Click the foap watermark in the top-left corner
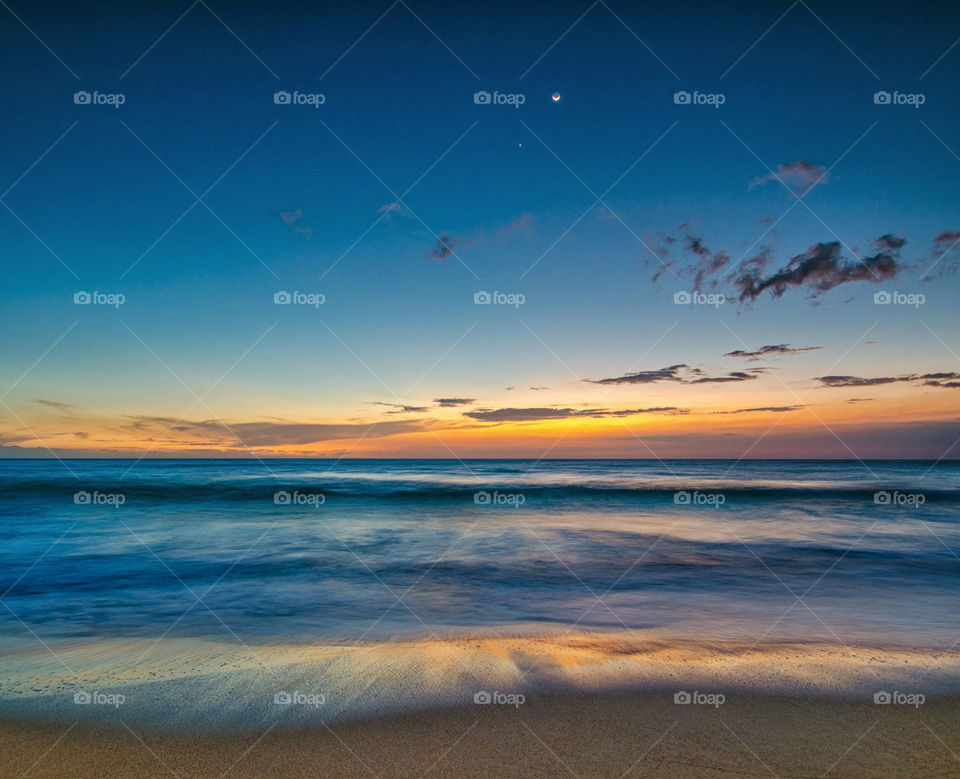This screenshot has width=960, height=779. (x=99, y=99)
